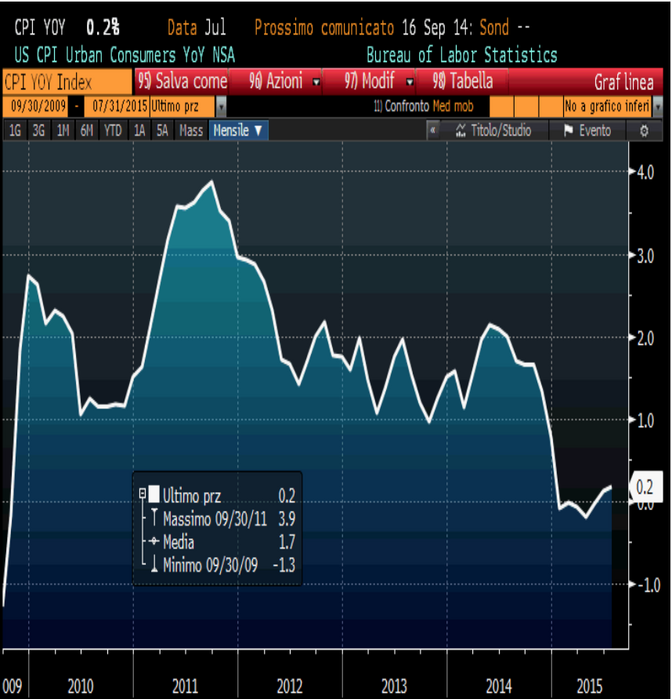Select the 1A time range
Image resolution: width=672 pixels, height=699 pixels.
(140, 131)
